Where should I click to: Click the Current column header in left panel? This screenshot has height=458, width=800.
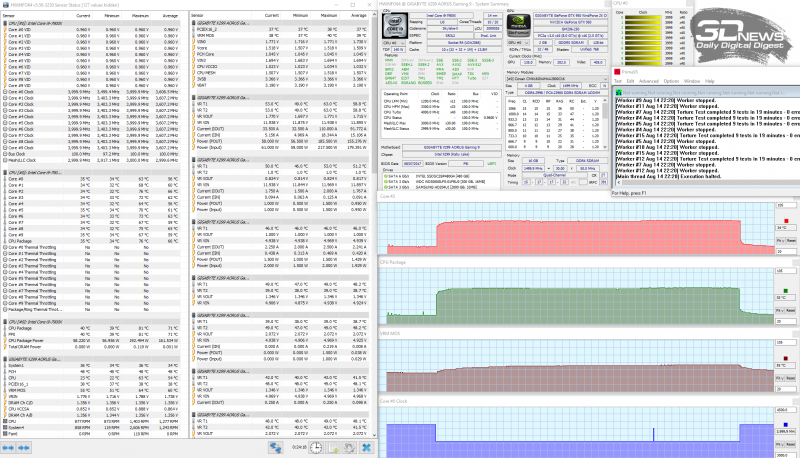tap(84, 16)
